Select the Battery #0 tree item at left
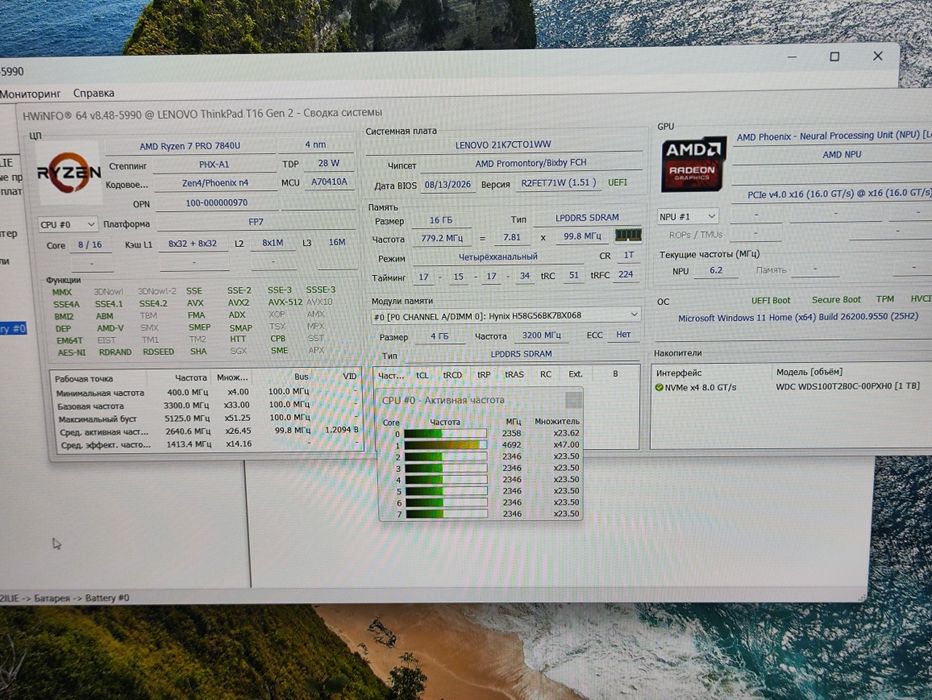Image resolution: width=932 pixels, height=700 pixels. click(x=12, y=328)
